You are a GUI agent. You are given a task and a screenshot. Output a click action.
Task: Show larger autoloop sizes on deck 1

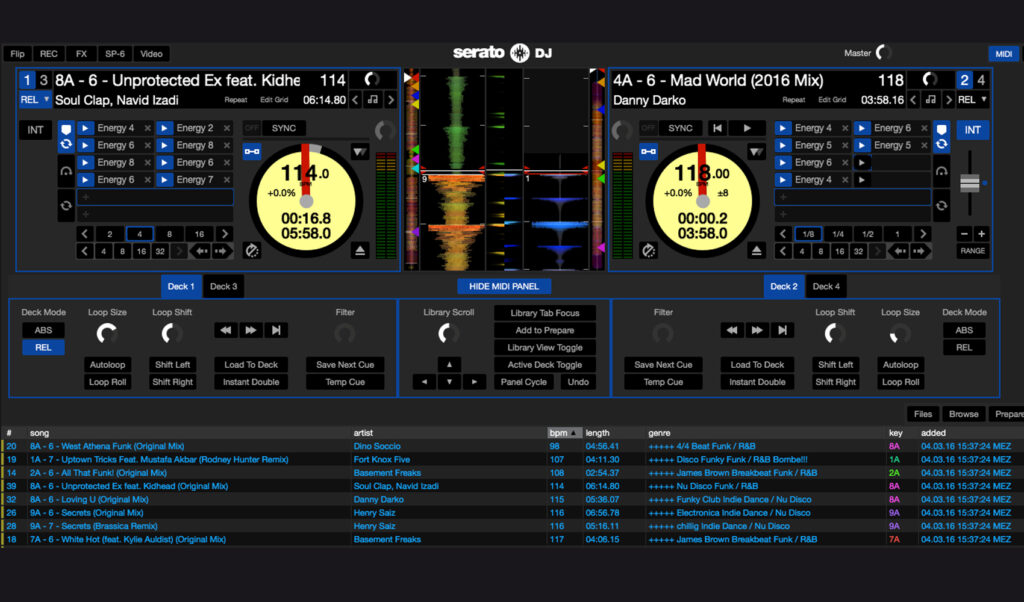[x=225, y=234]
